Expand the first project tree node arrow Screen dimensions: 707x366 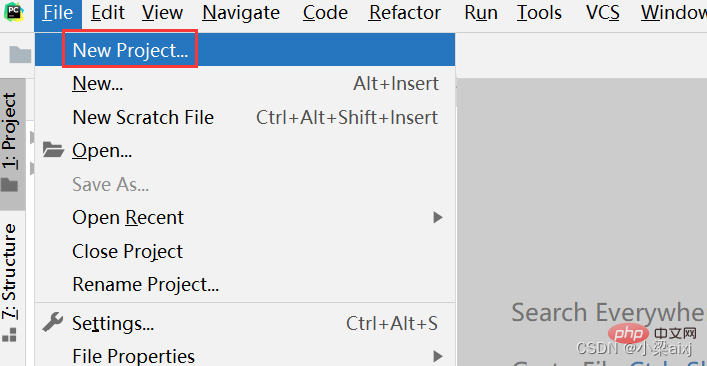[32, 137]
